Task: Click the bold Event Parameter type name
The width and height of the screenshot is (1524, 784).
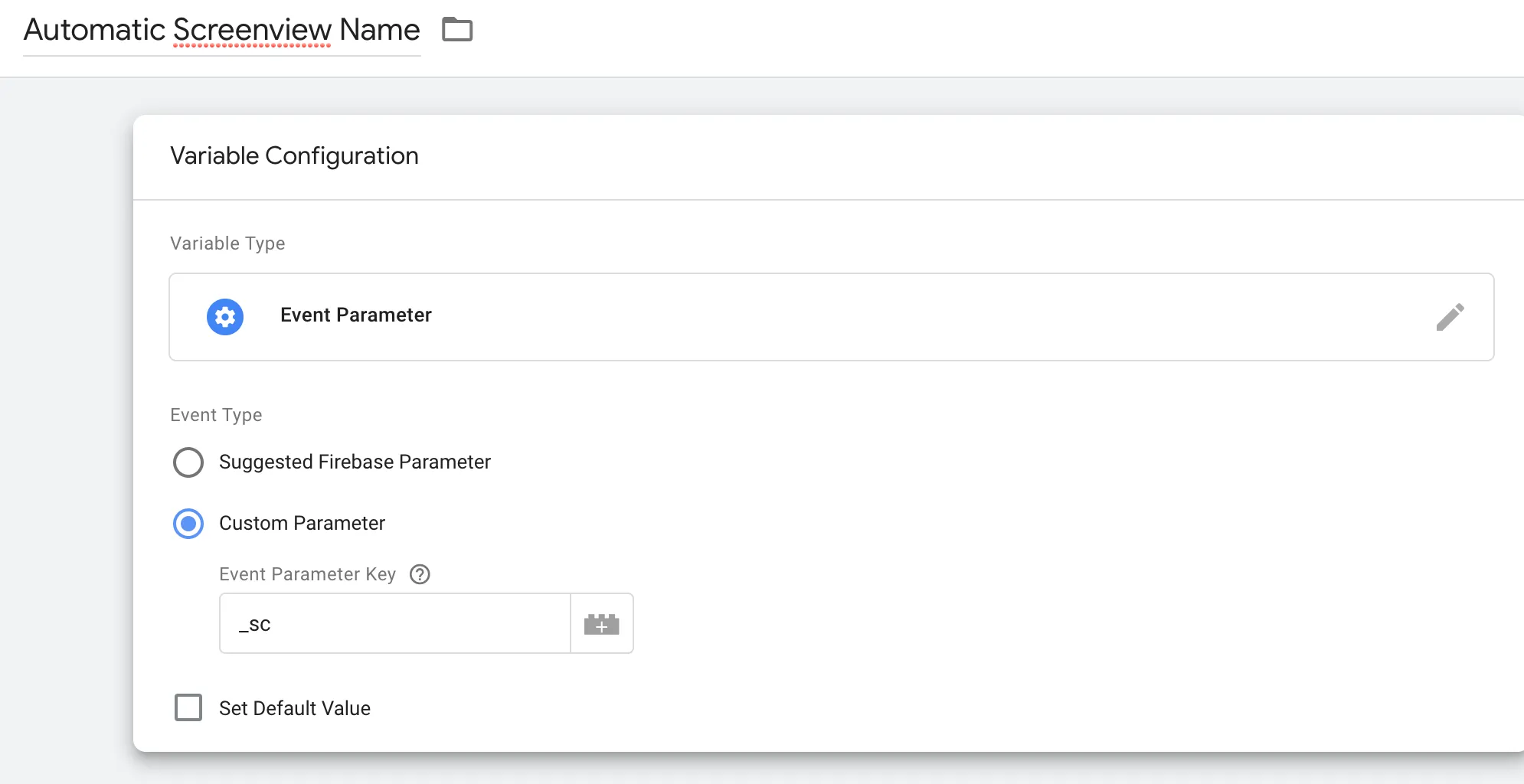Action: 355,315
